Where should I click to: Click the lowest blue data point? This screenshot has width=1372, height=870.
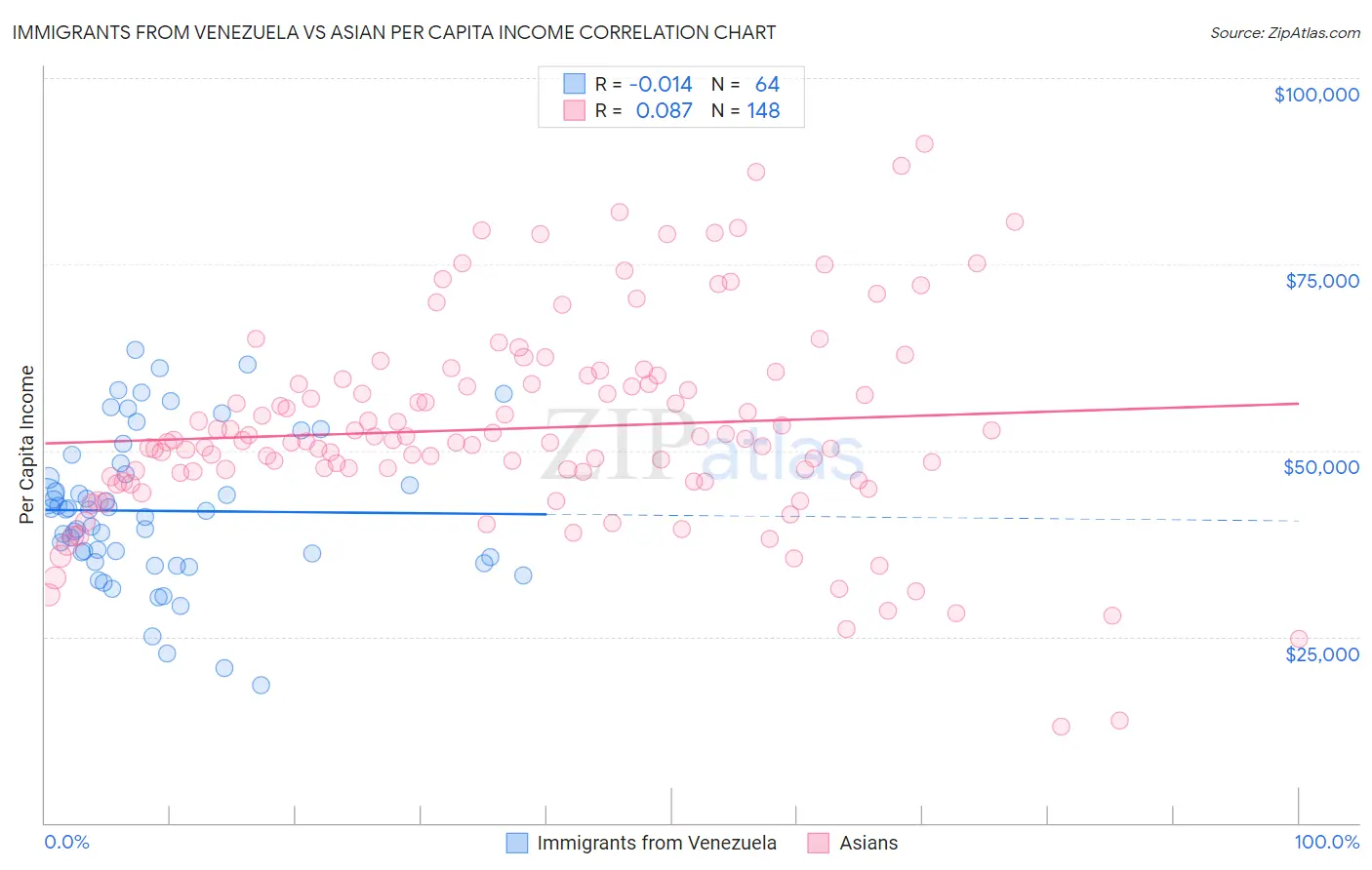coord(261,685)
